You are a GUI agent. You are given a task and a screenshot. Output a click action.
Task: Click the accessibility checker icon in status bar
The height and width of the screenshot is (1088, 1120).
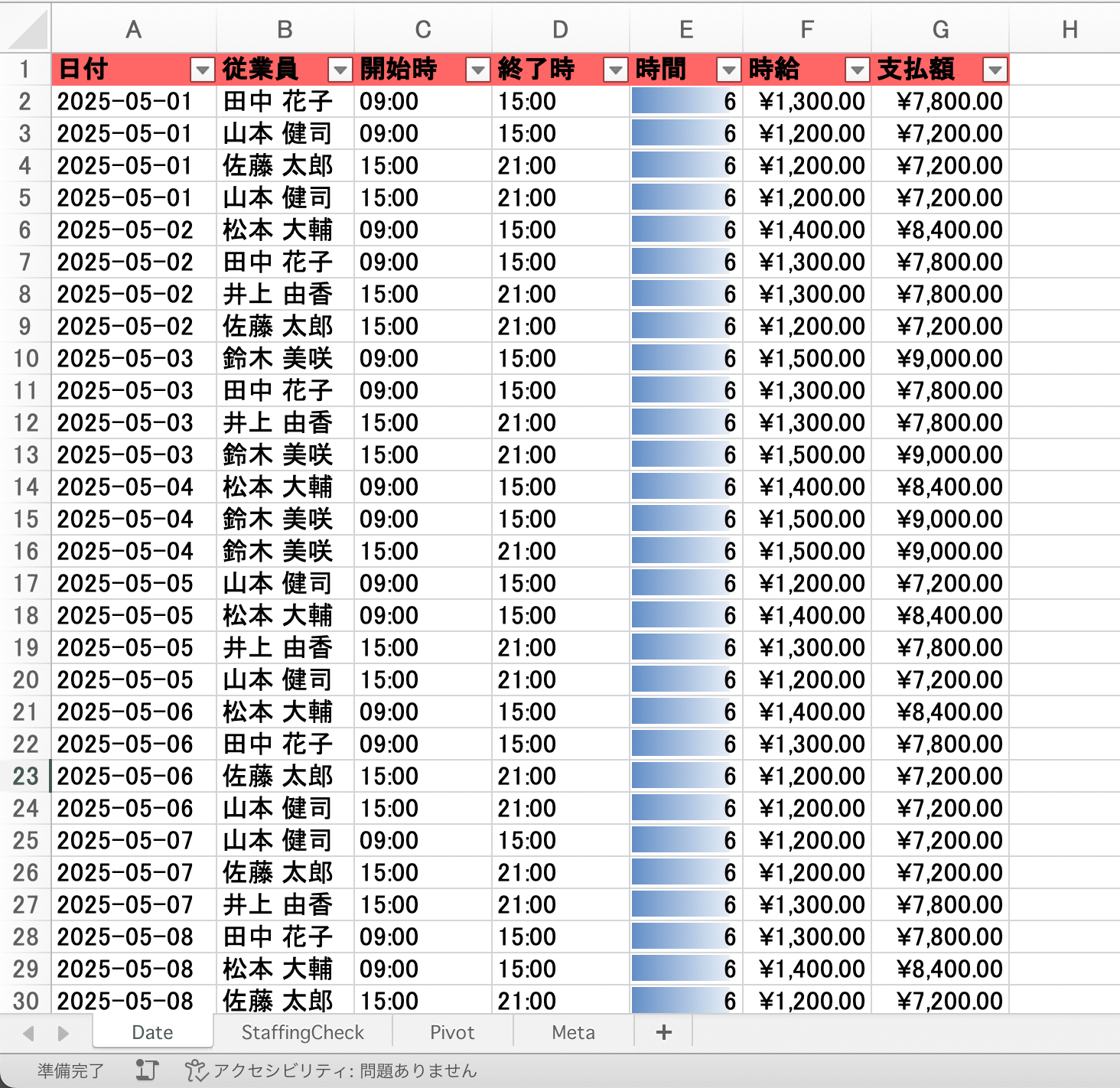[x=197, y=1069]
